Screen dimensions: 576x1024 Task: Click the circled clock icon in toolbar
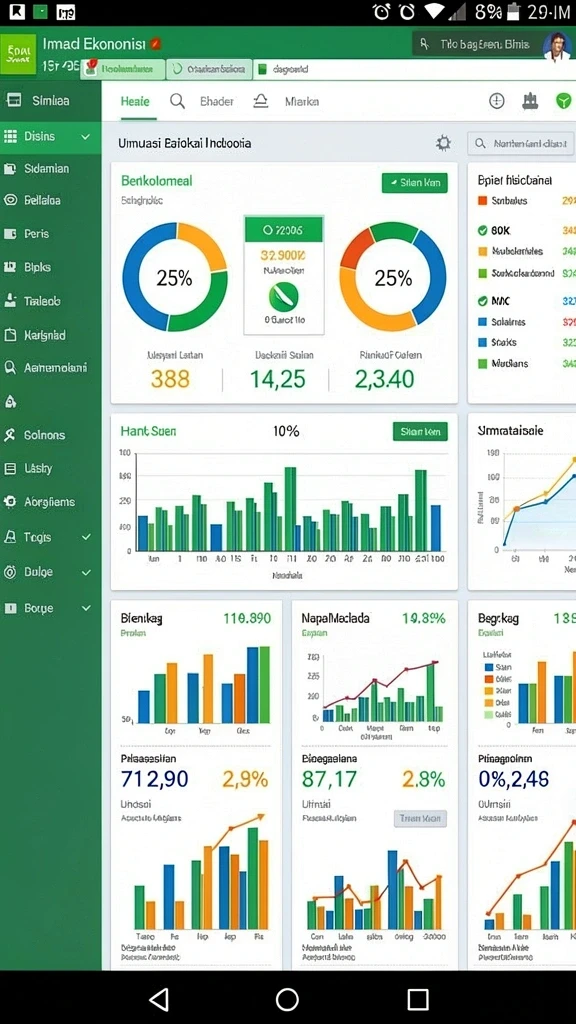pyautogui.click(x=497, y=101)
